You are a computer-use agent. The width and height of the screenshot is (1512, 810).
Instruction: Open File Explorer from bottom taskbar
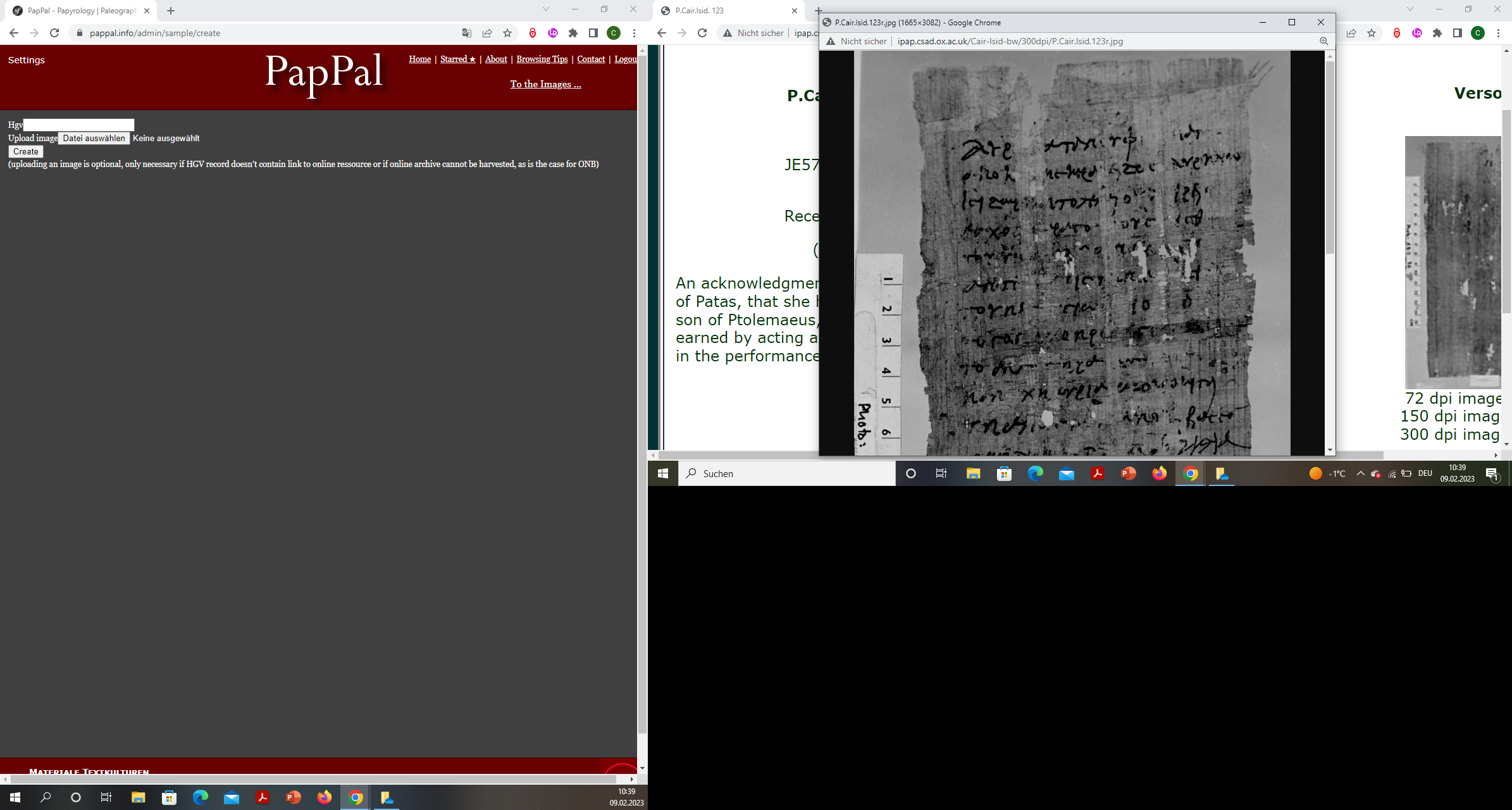[x=138, y=797]
